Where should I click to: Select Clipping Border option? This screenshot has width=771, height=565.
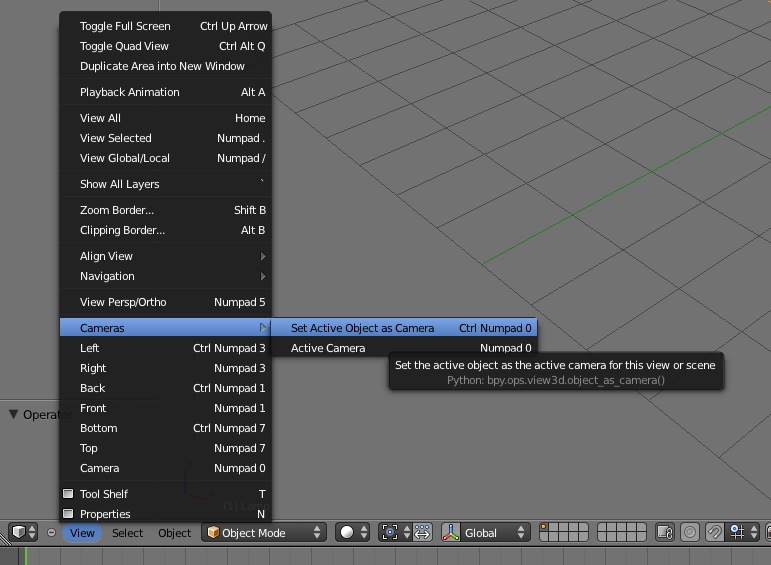pyautogui.click(x=166, y=230)
